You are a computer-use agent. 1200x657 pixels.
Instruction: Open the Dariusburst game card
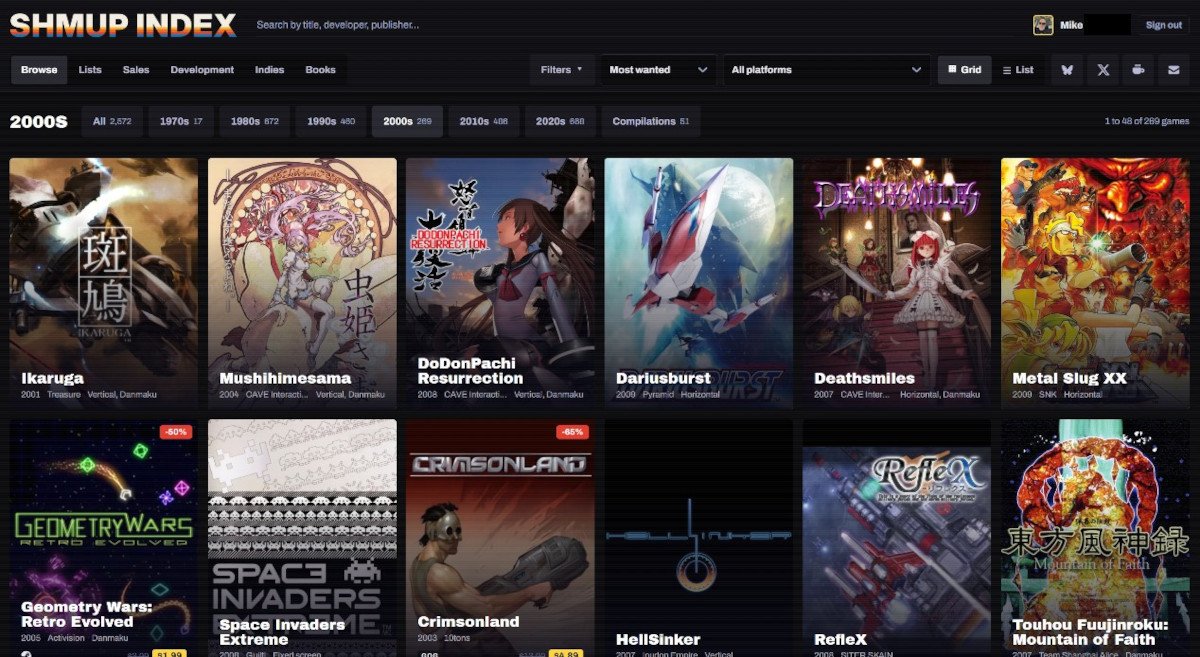699,283
